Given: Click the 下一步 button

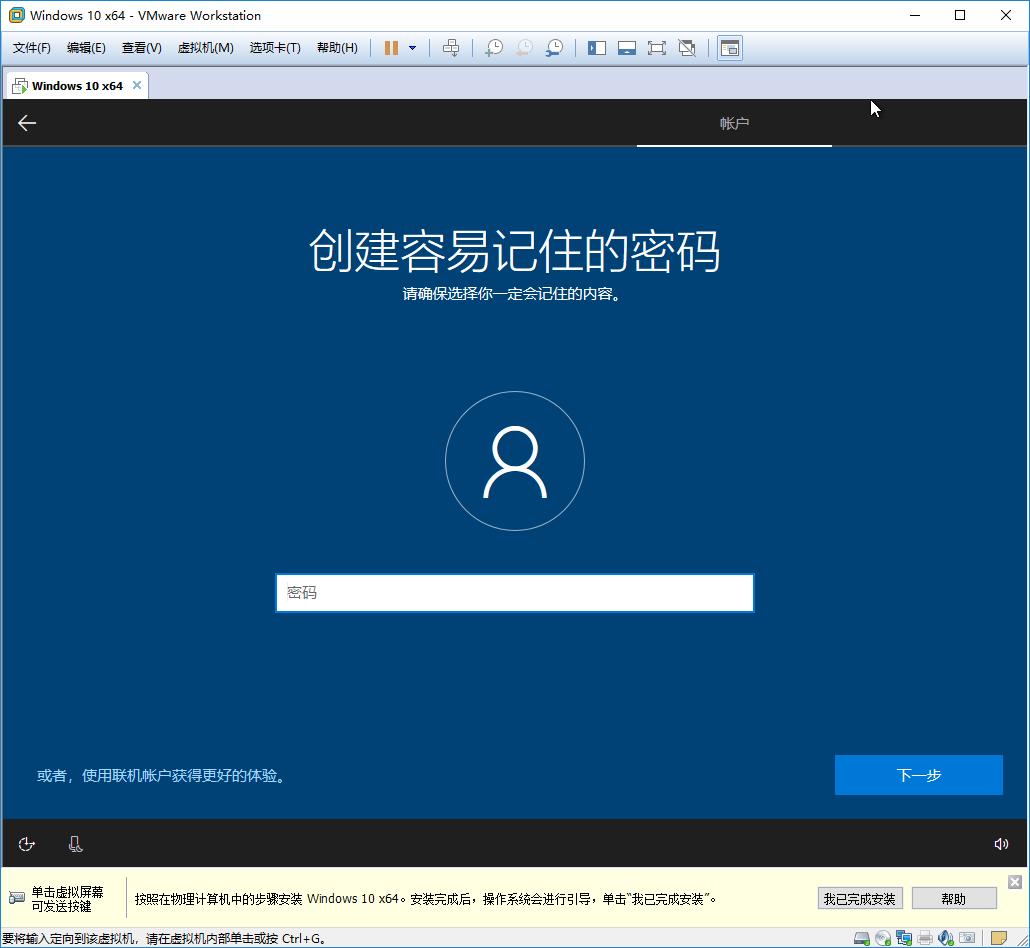Looking at the screenshot, I should 918,775.
